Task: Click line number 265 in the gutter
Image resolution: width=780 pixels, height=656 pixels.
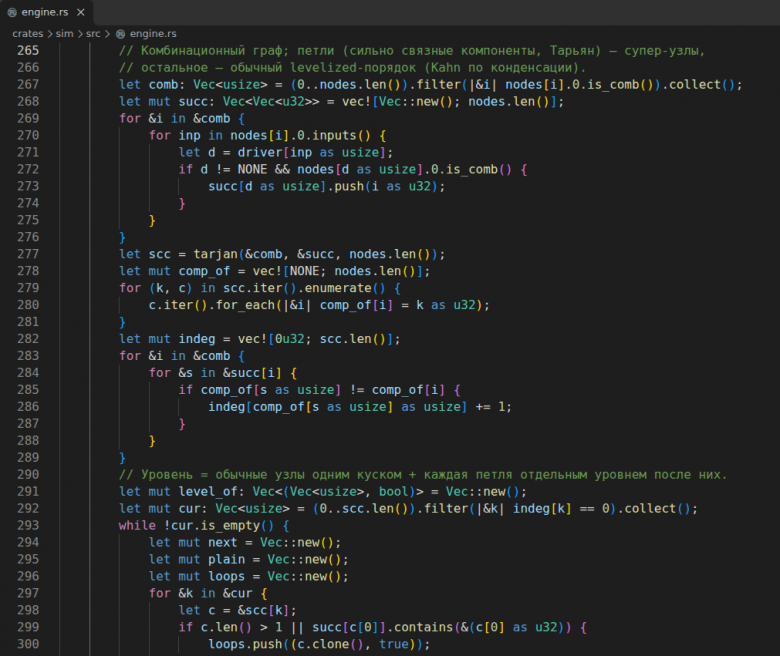Action: (x=28, y=51)
